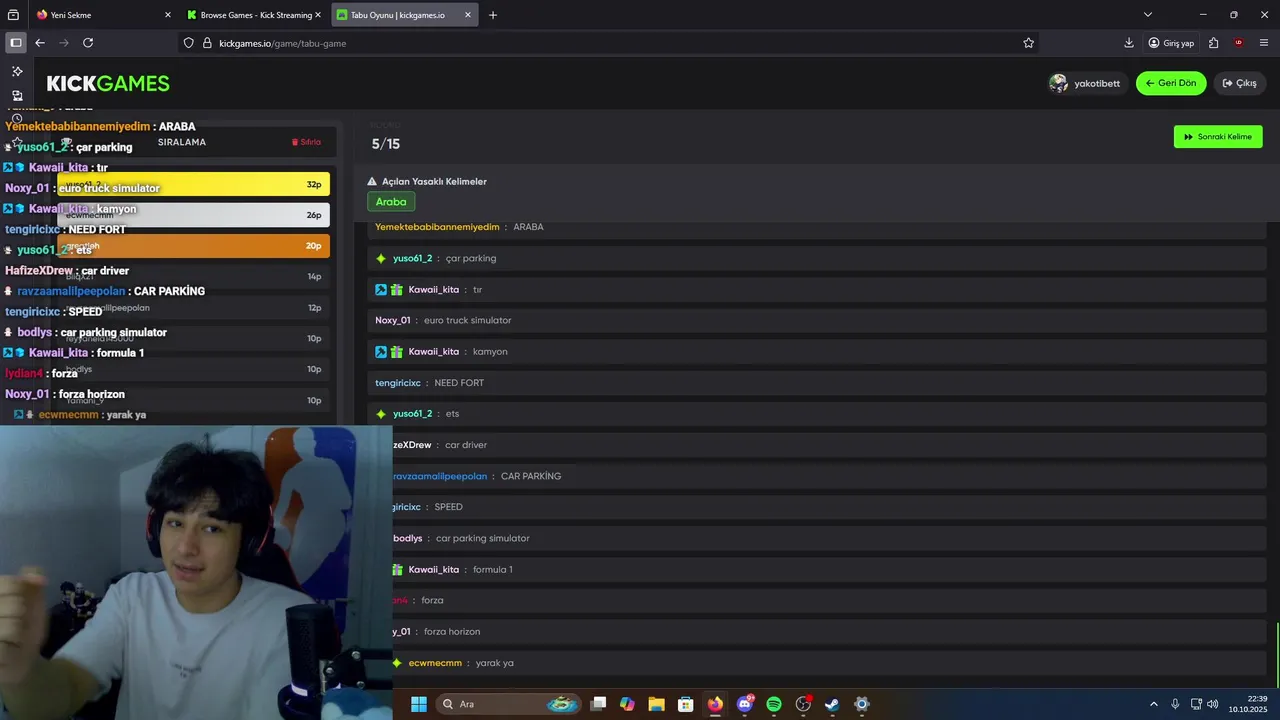Click Sıfırla reset in leaderboard
This screenshot has width=1280, height=720.
(x=306, y=142)
